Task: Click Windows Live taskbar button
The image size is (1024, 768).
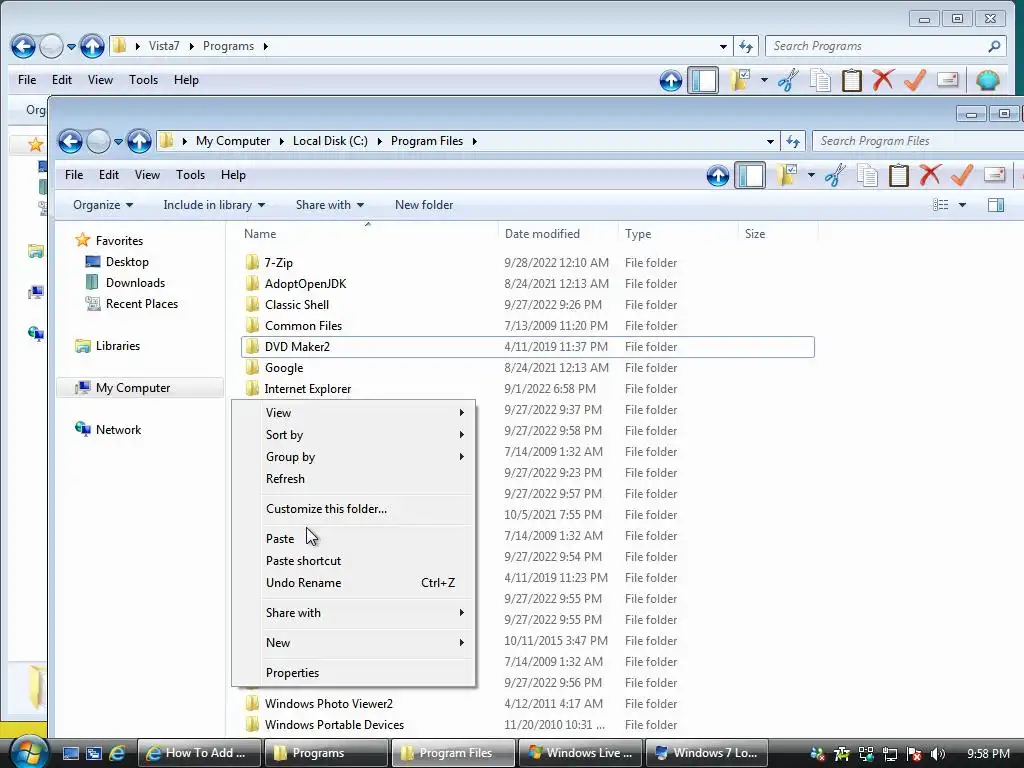Action: pyautogui.click(x=581, y=753)
